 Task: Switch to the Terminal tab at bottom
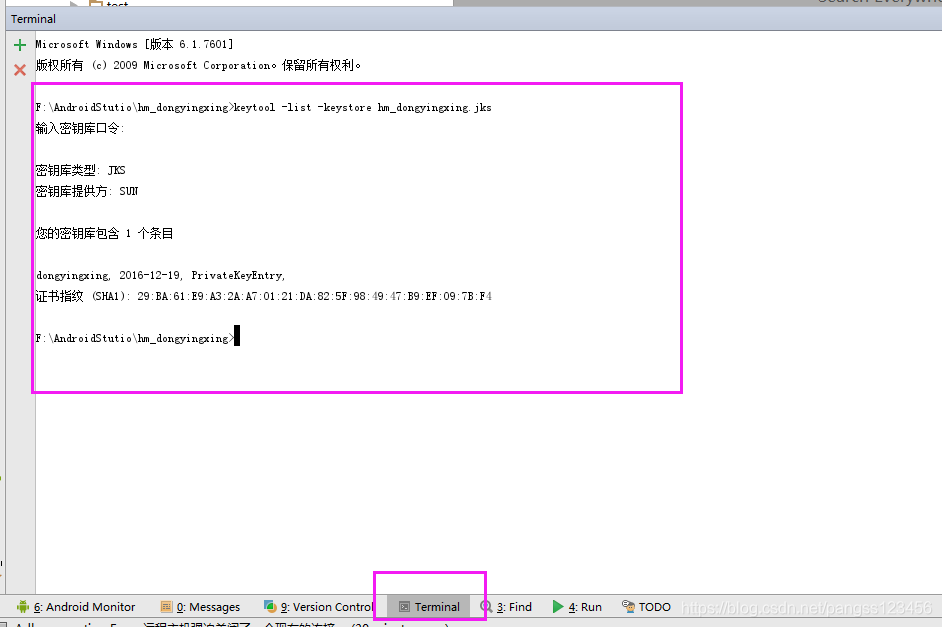(x=430, y=607)
